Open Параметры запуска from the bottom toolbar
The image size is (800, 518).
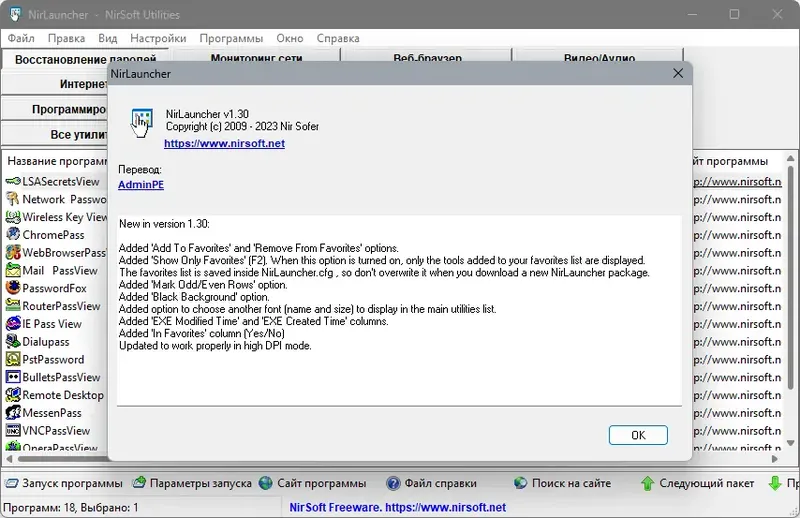pyautogui.click(x=192, y=483)
